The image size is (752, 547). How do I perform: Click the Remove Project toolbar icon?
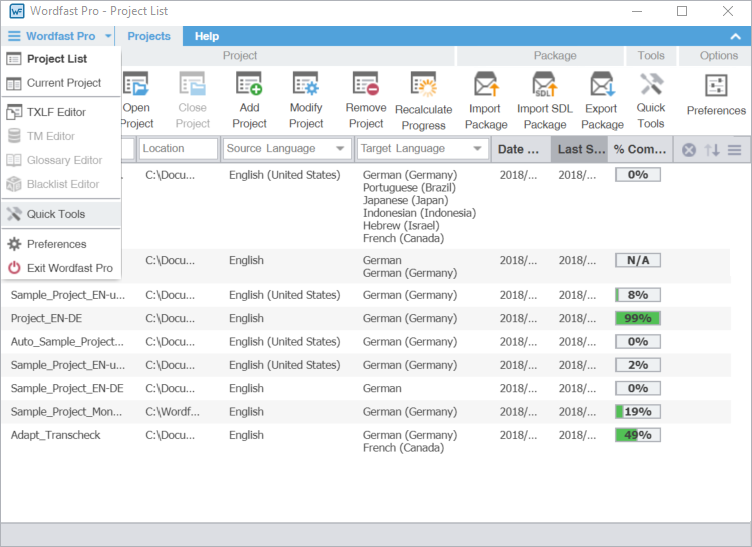366,83
